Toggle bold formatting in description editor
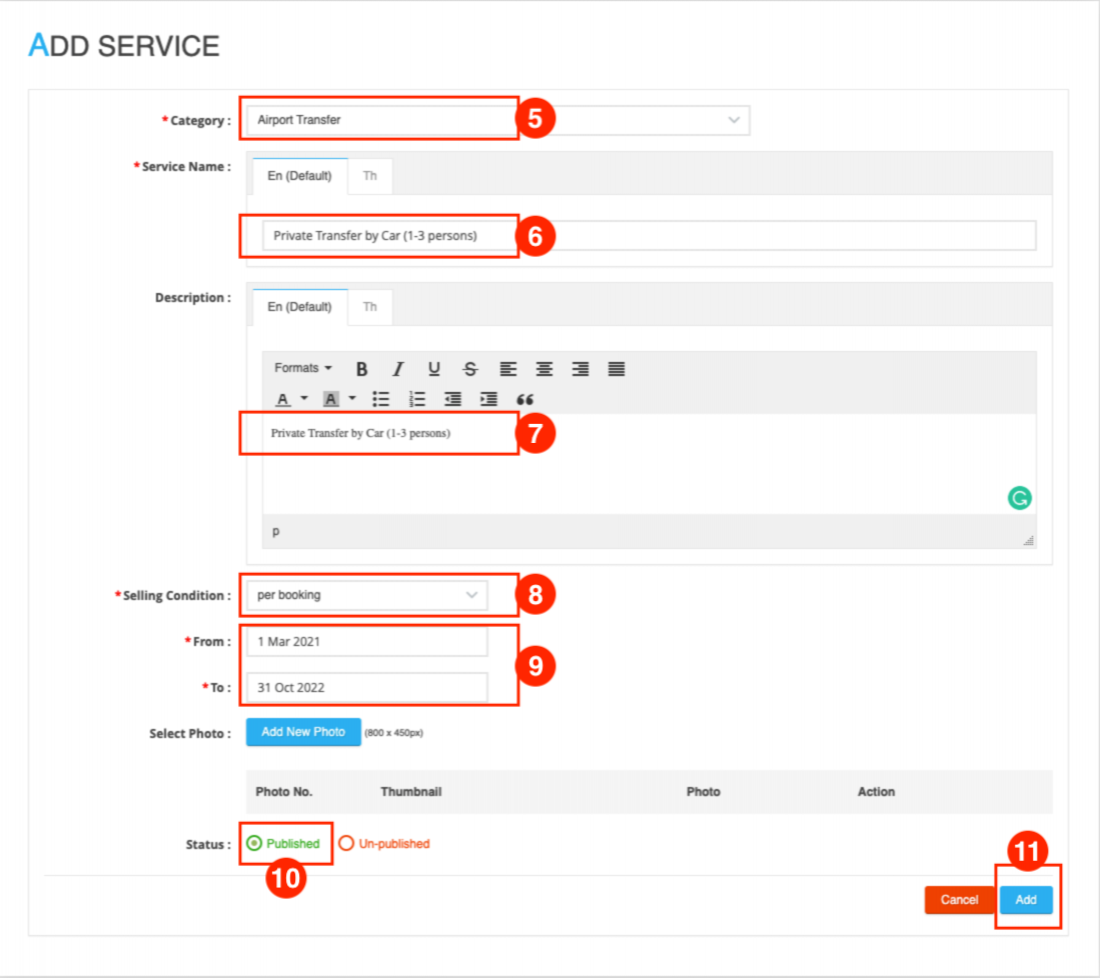Viewport: 1100px width, 978px height. click(x=362, y=369)
